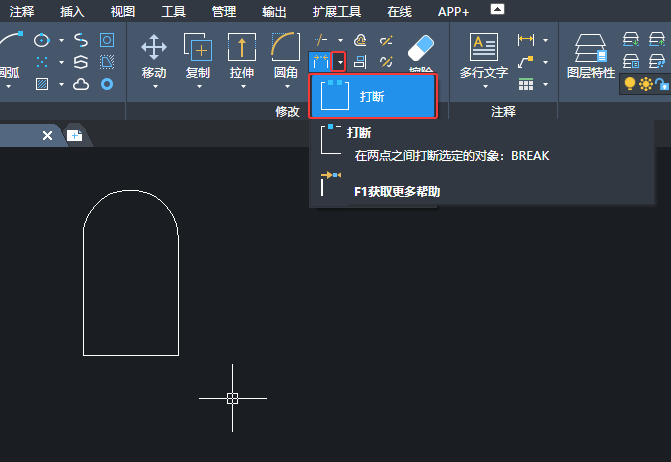The image size is (671, 462).
Task: Click the 修改 panel title
Action: (x=287, y=112)
